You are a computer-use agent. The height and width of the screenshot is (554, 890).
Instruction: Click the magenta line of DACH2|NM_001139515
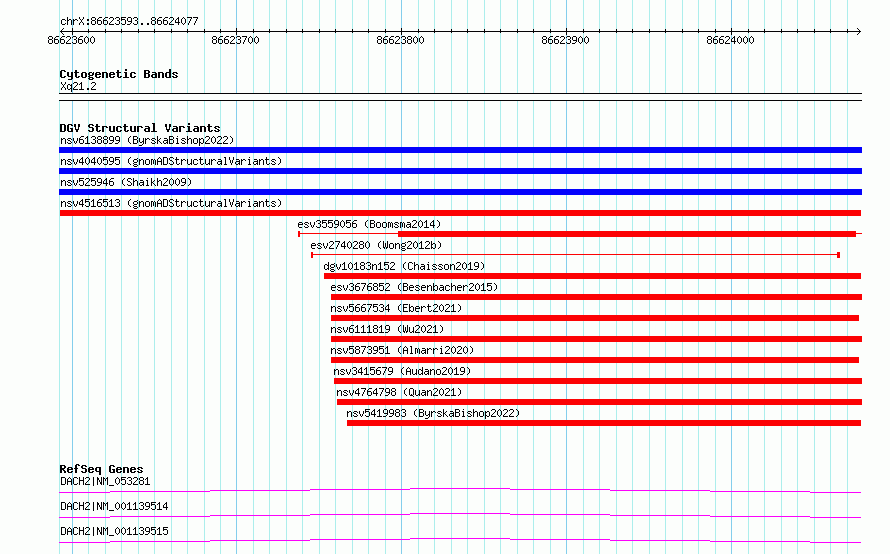[460, 540]
